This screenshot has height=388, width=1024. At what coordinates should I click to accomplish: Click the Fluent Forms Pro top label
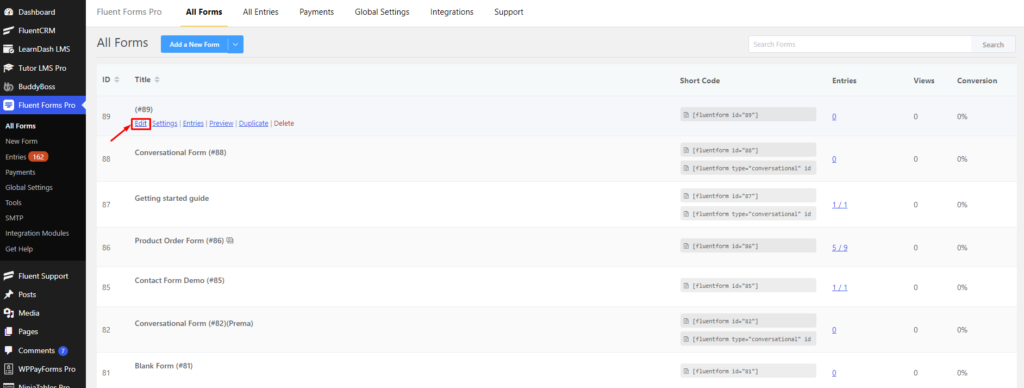[x=129, y=12]
